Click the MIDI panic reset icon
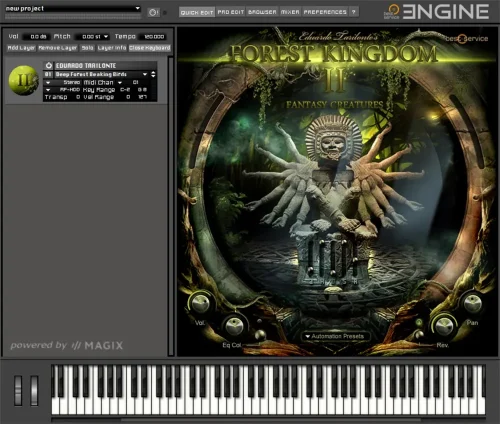The height and width of the screenshot is (424, 500). [153, 13]
